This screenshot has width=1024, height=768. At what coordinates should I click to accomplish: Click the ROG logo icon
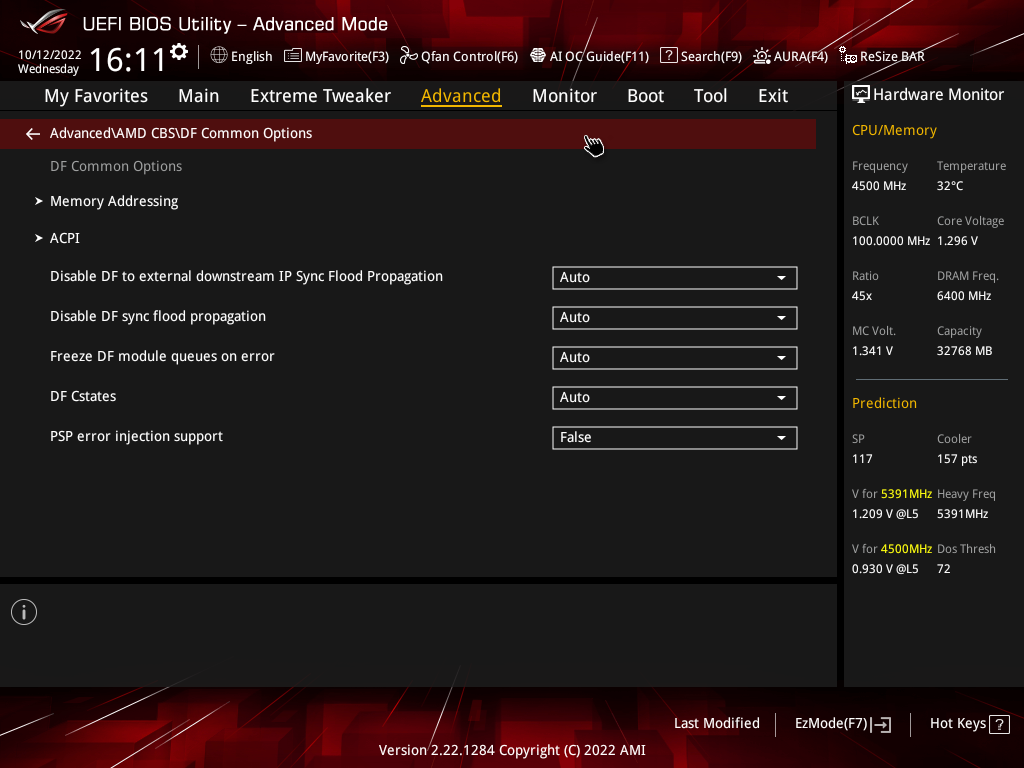point(44,22)
